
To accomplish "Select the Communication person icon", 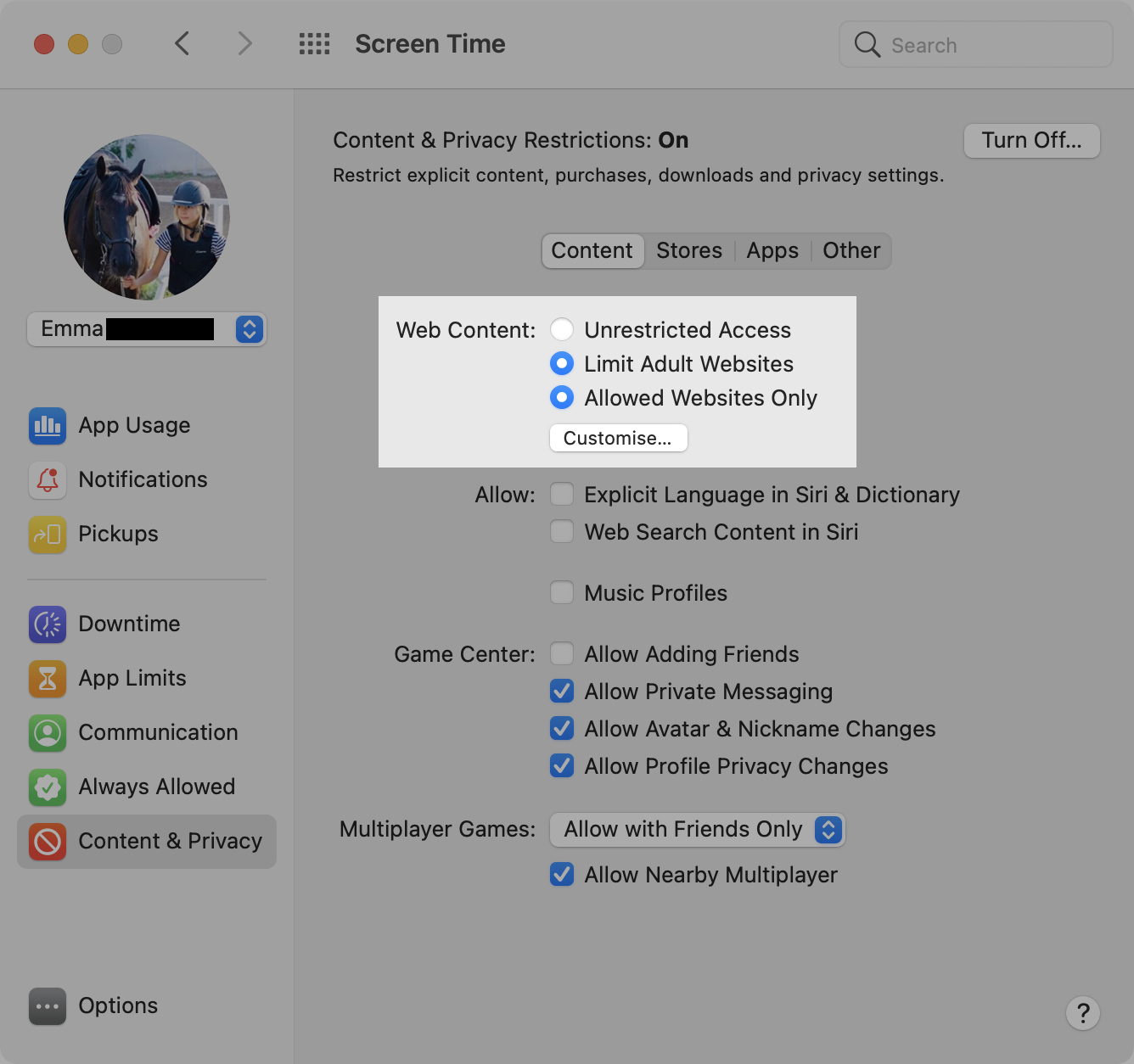I will tap(48, 732).
